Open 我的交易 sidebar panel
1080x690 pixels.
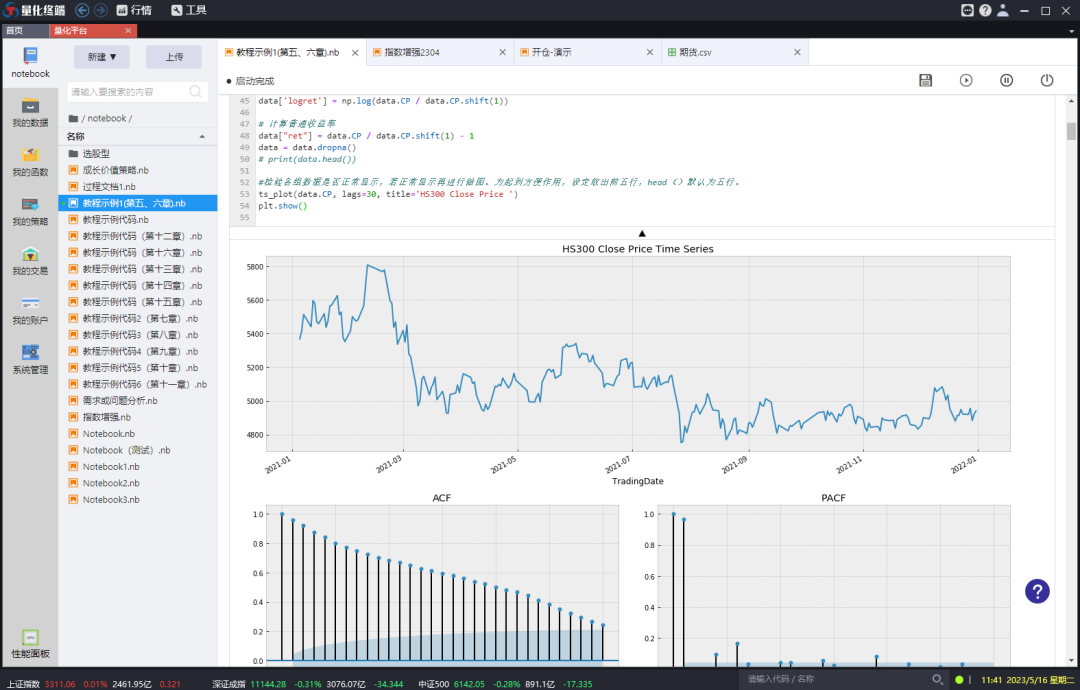click(x=30, y=260)
